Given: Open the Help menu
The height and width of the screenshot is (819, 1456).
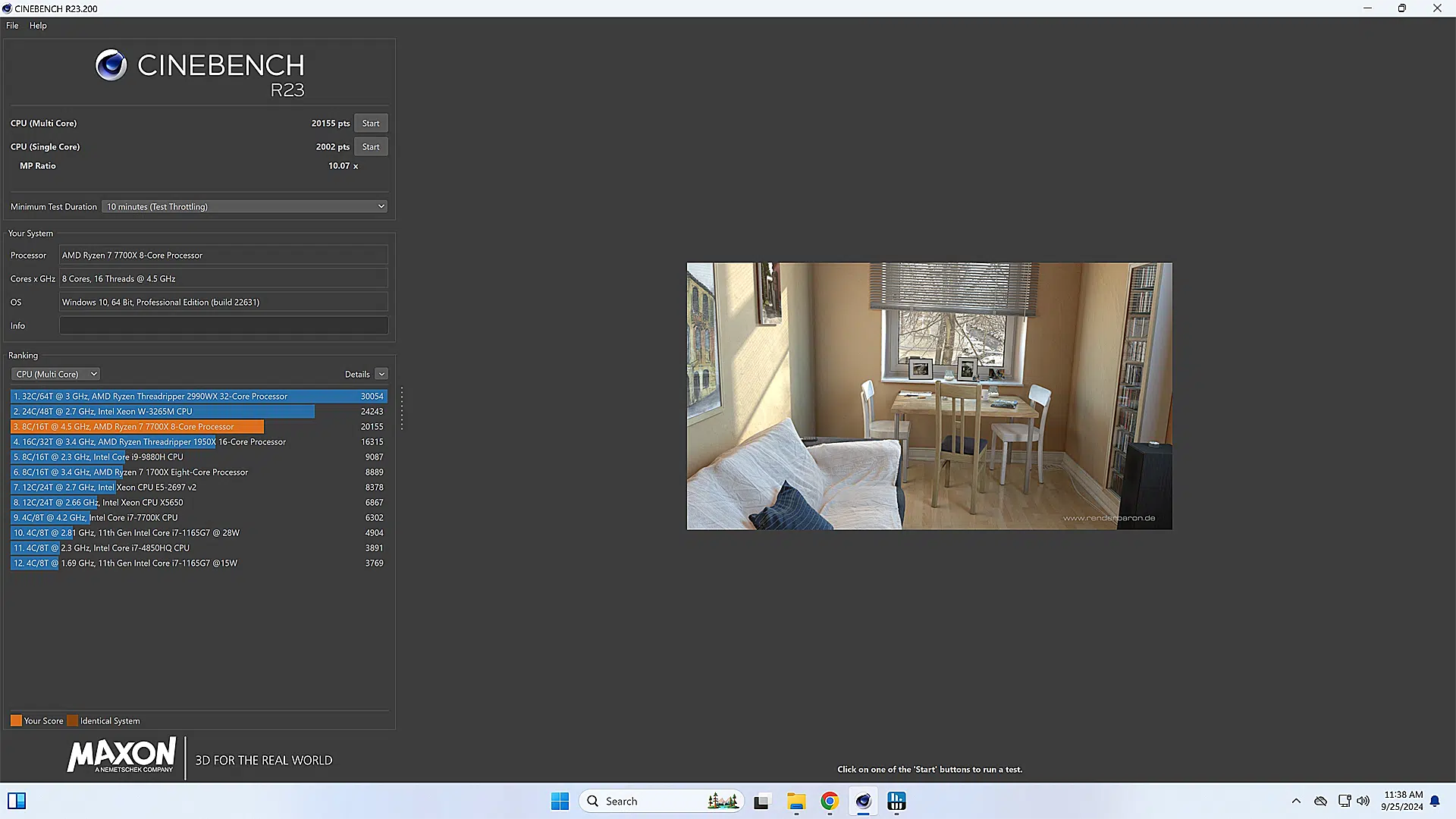Looking at the screenshot, I should point(38,25).
